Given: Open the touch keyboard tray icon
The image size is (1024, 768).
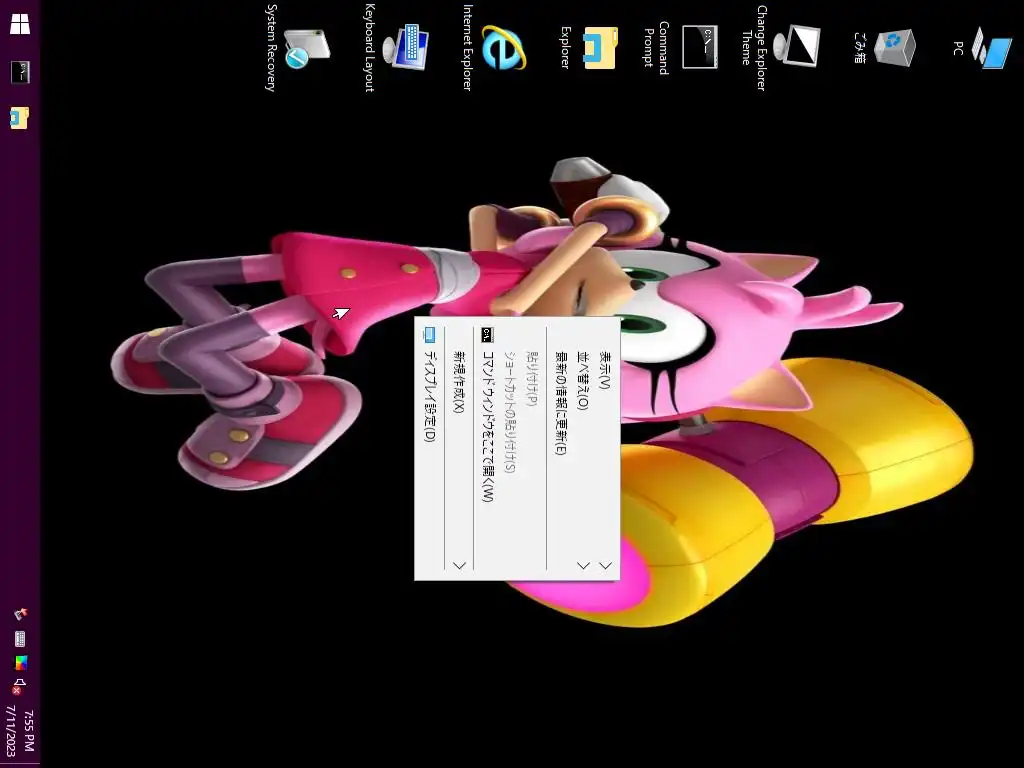Looking at the screenshot, I should 20,639.
